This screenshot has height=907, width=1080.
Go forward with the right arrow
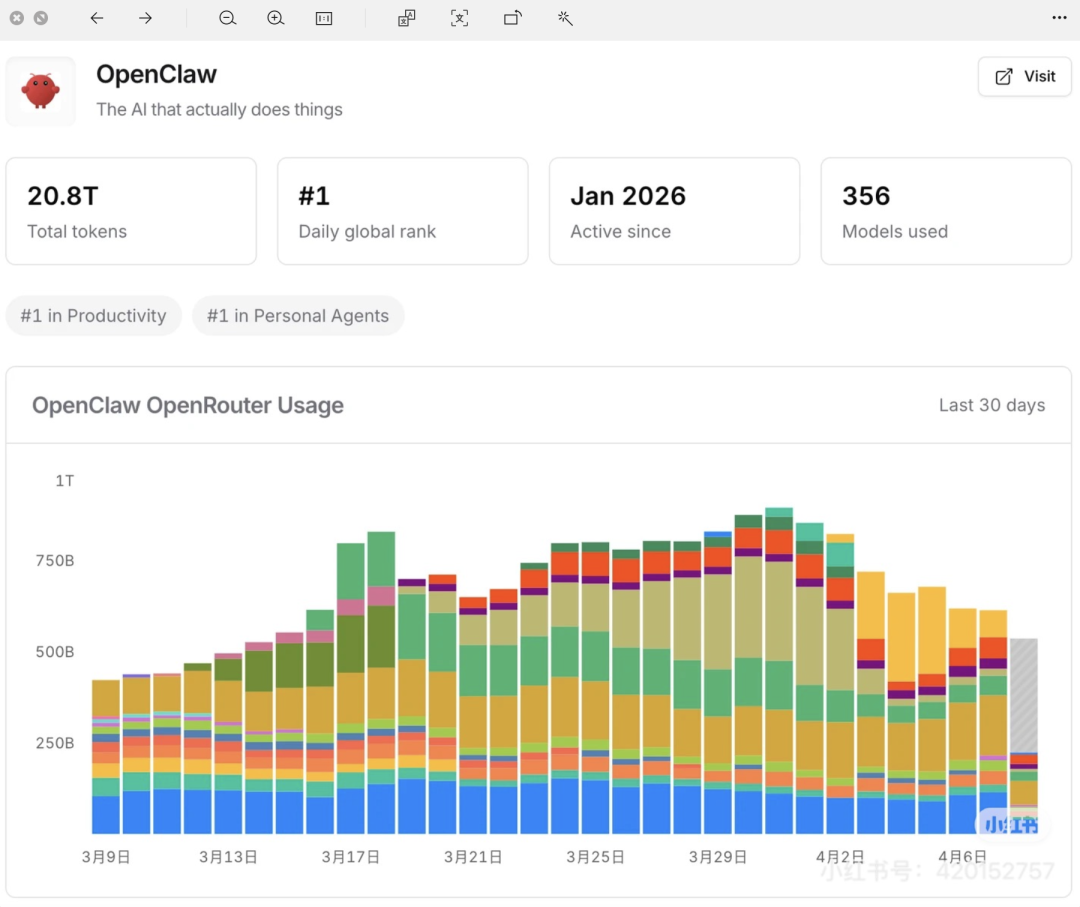pos(145,18)
